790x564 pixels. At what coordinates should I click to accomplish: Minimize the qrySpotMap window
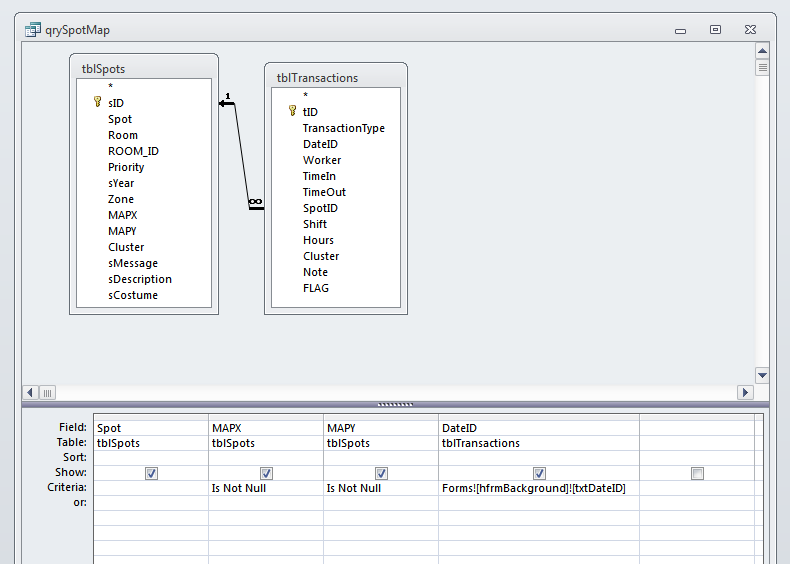point(680,30)
